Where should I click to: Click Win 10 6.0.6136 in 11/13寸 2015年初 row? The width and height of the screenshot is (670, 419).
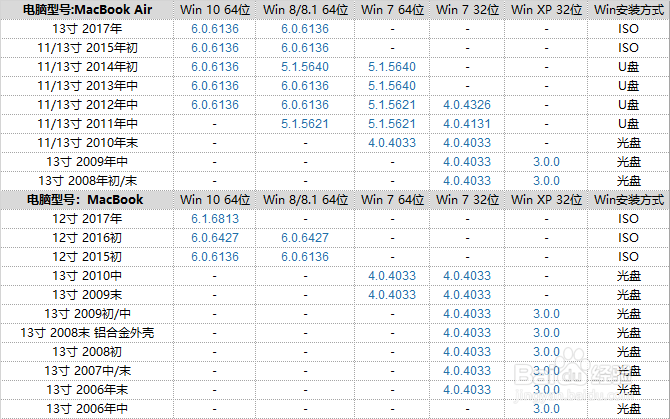[215, 48]
